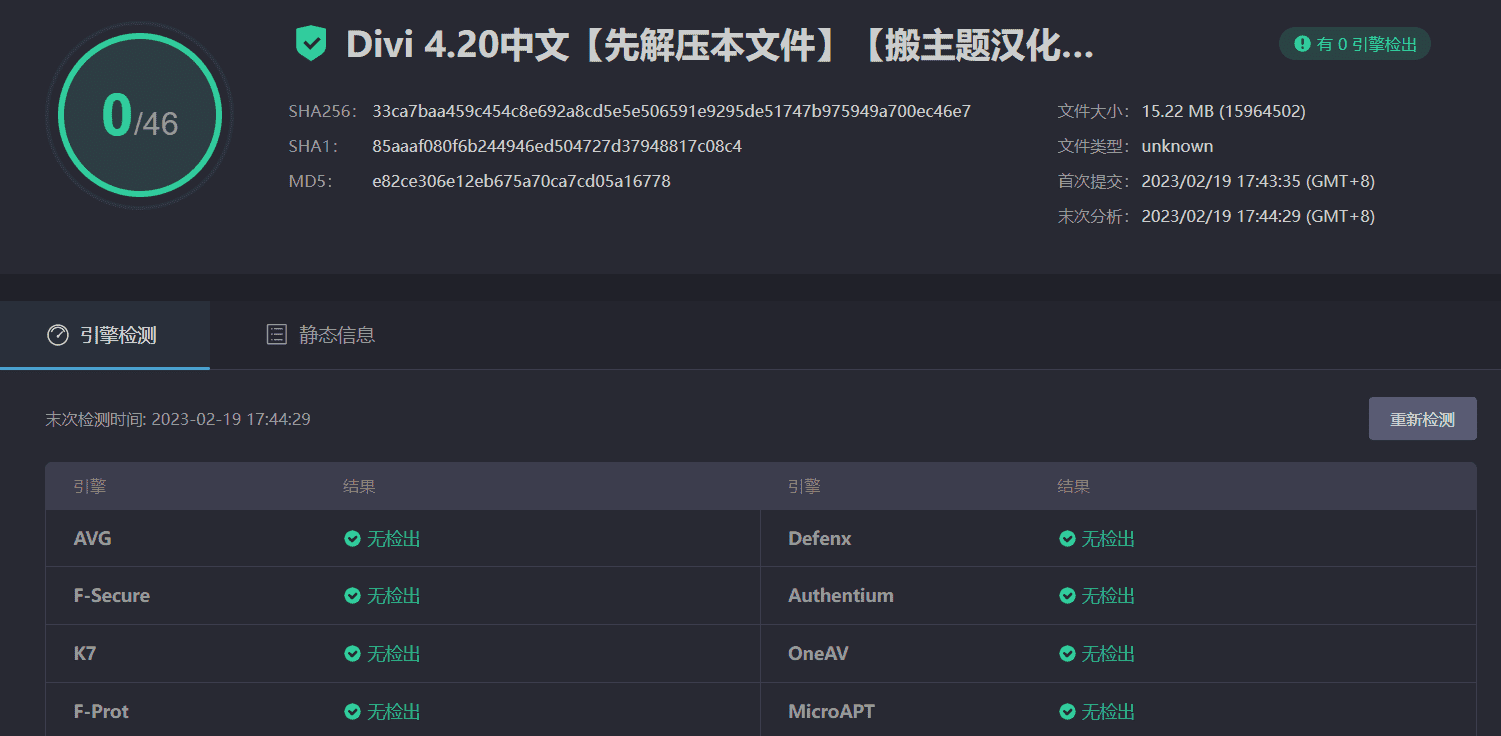Open the 静态信息 tab

321,335
